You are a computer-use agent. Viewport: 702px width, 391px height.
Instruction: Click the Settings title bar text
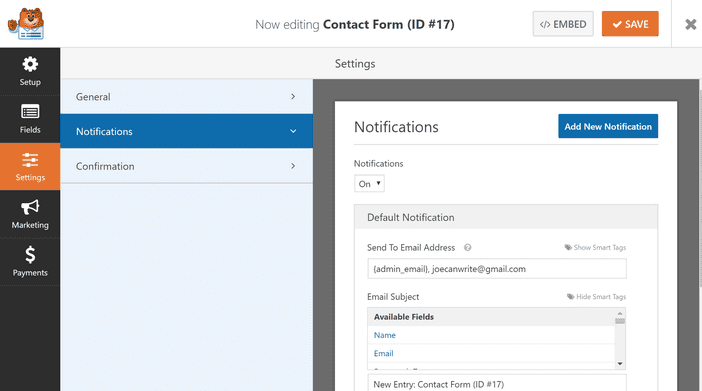coord(355,64)
